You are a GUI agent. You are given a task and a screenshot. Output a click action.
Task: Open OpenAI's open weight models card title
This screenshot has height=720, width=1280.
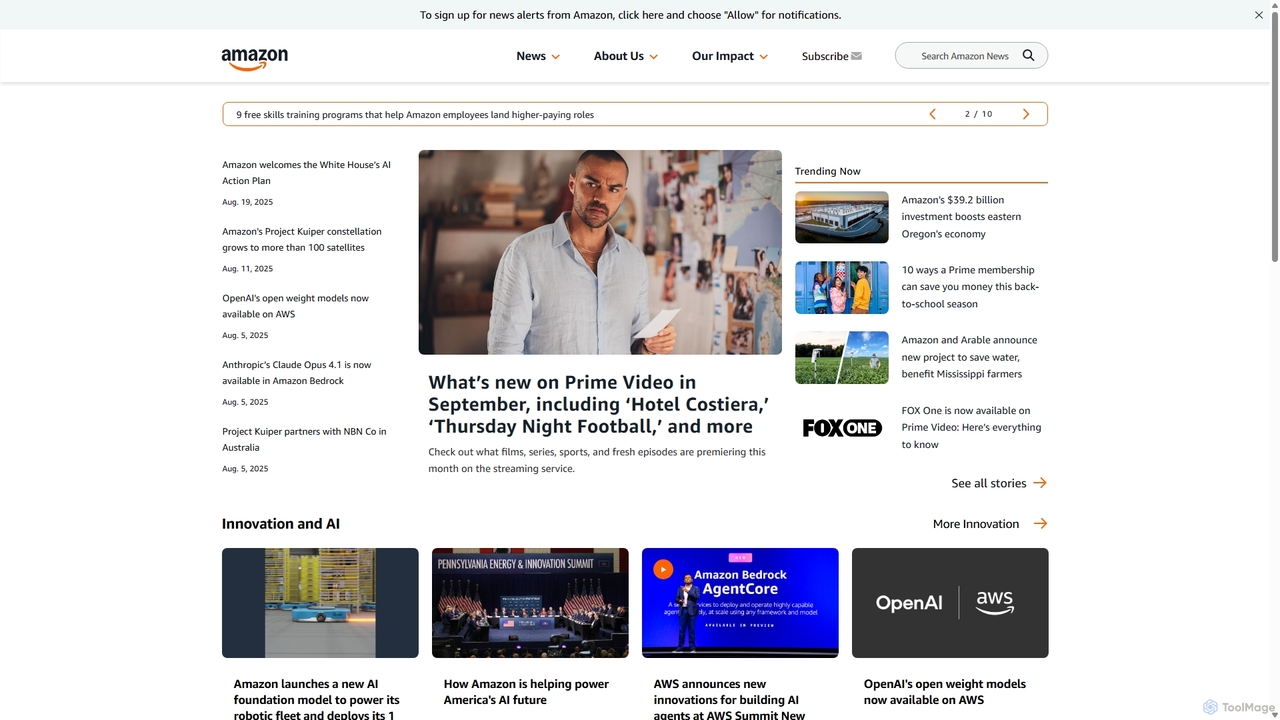pyautogui.click(x=945, y=692)
